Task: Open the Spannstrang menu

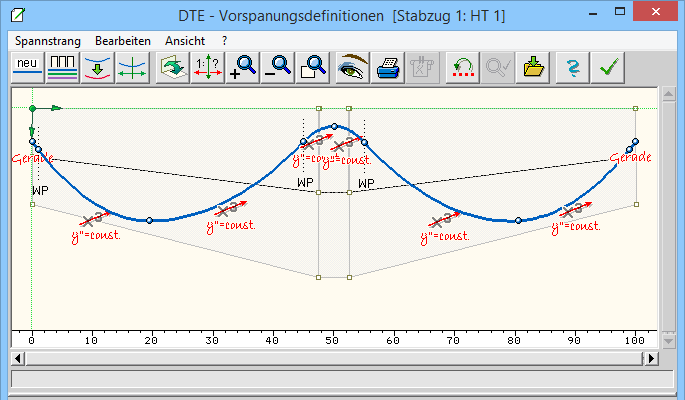Action: (x=47, y=40)
